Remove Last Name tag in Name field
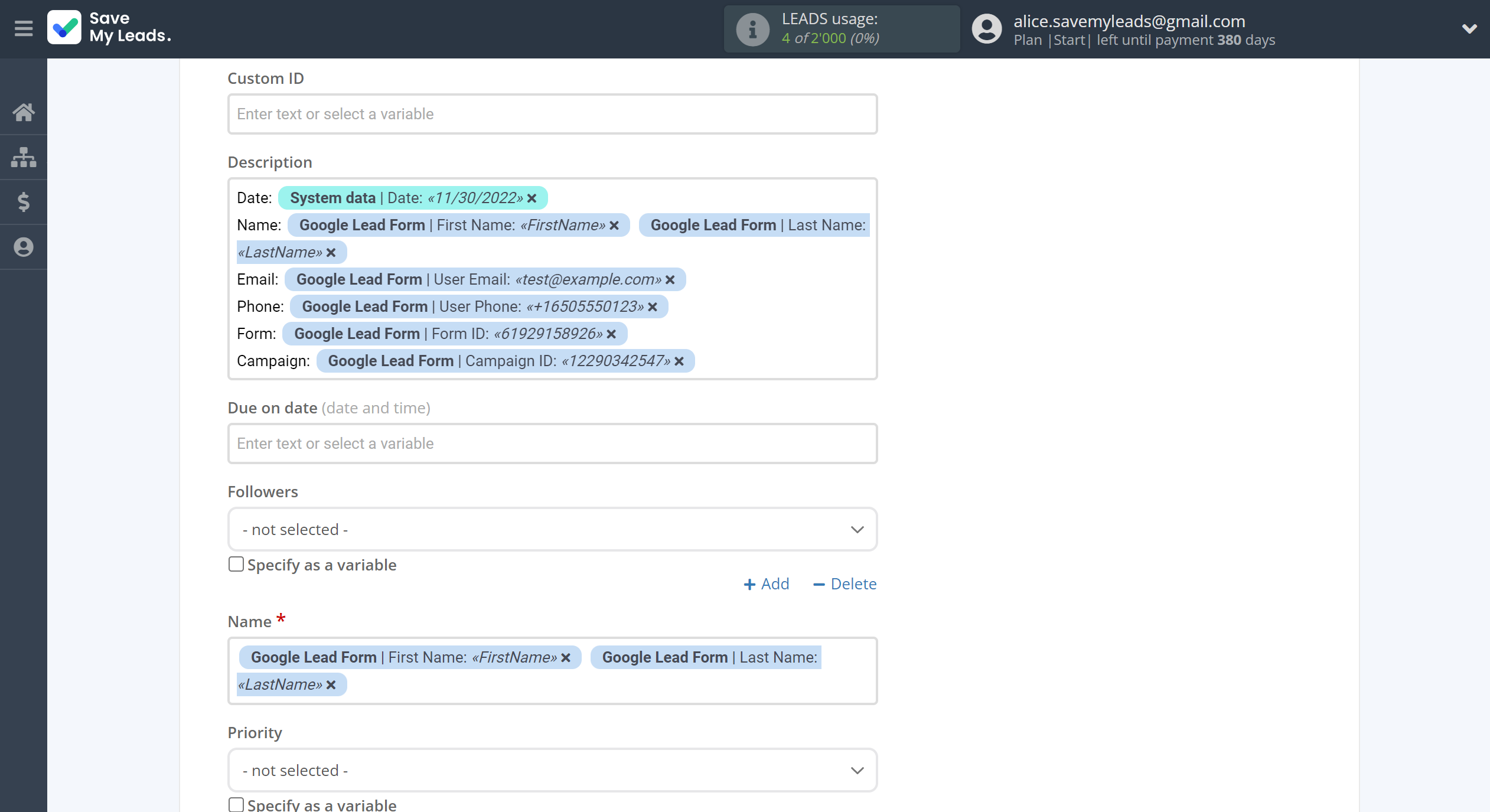 (331, 684)
